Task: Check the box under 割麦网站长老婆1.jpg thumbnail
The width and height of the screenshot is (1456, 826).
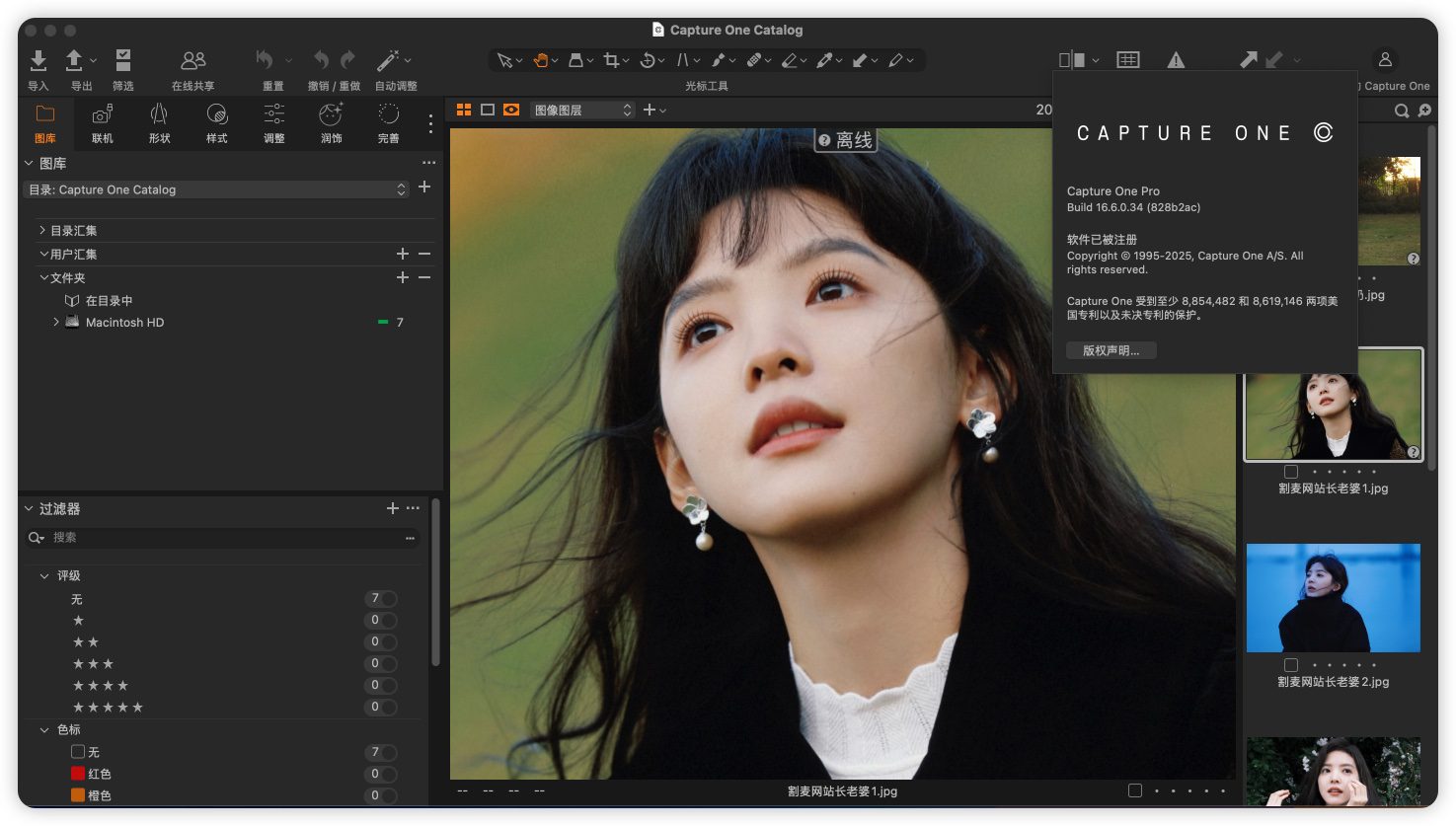Action: 1291,472
